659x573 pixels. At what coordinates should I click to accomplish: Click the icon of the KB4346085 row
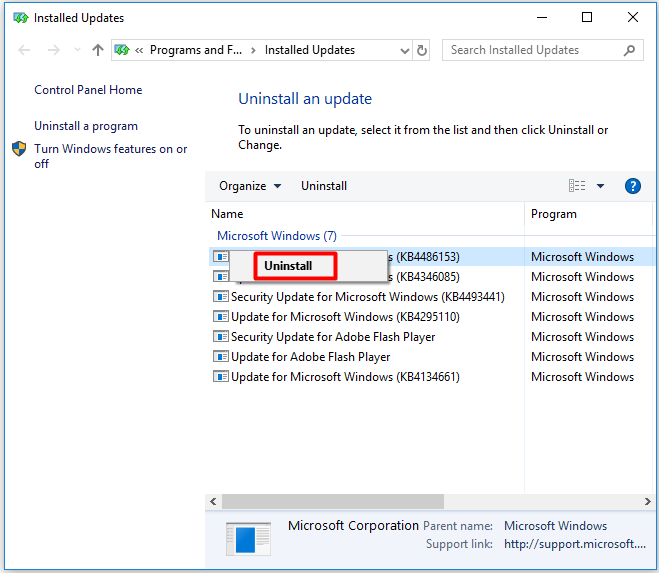(x=221, y=276)
